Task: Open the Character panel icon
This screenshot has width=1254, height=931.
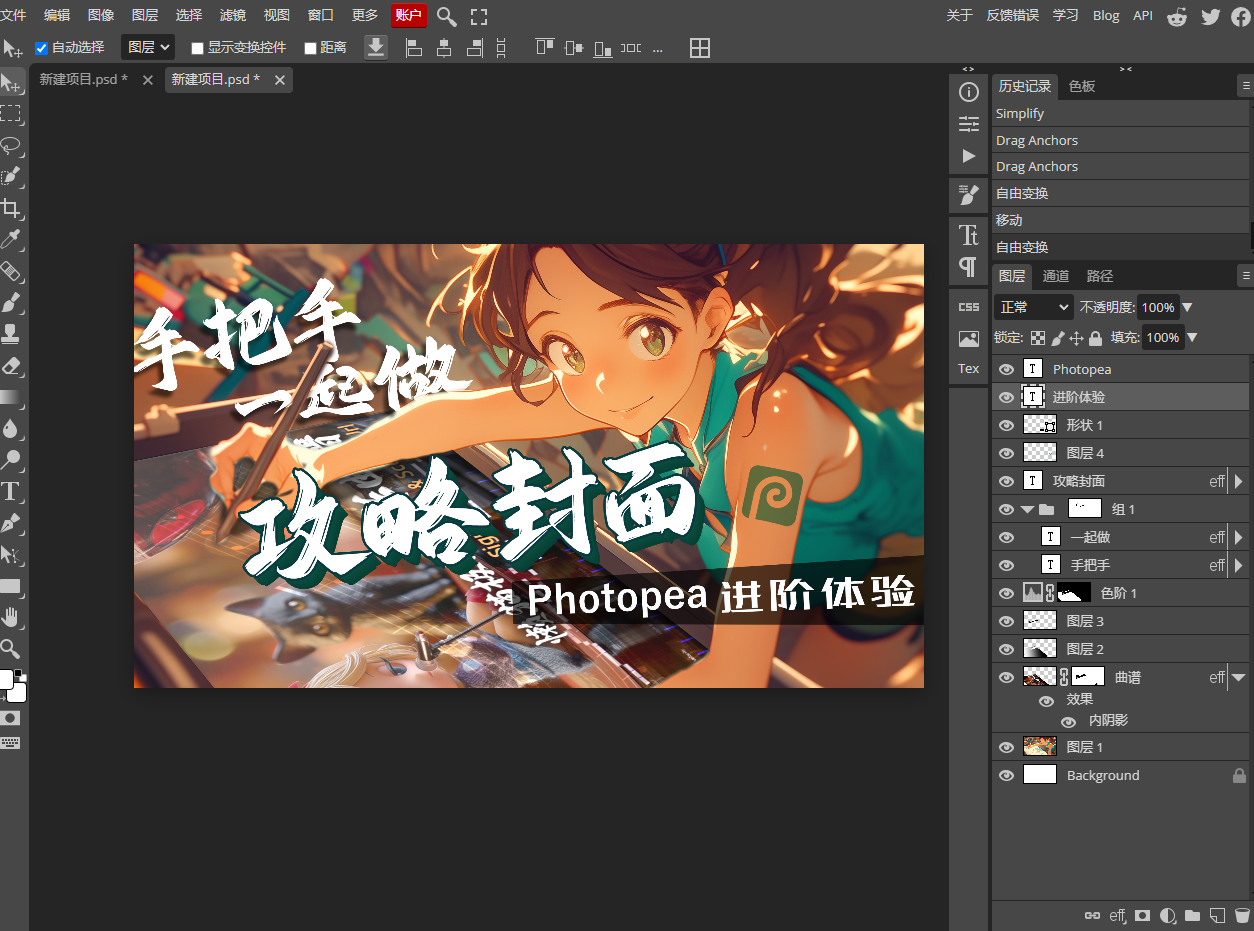Action: coord(969,235)
